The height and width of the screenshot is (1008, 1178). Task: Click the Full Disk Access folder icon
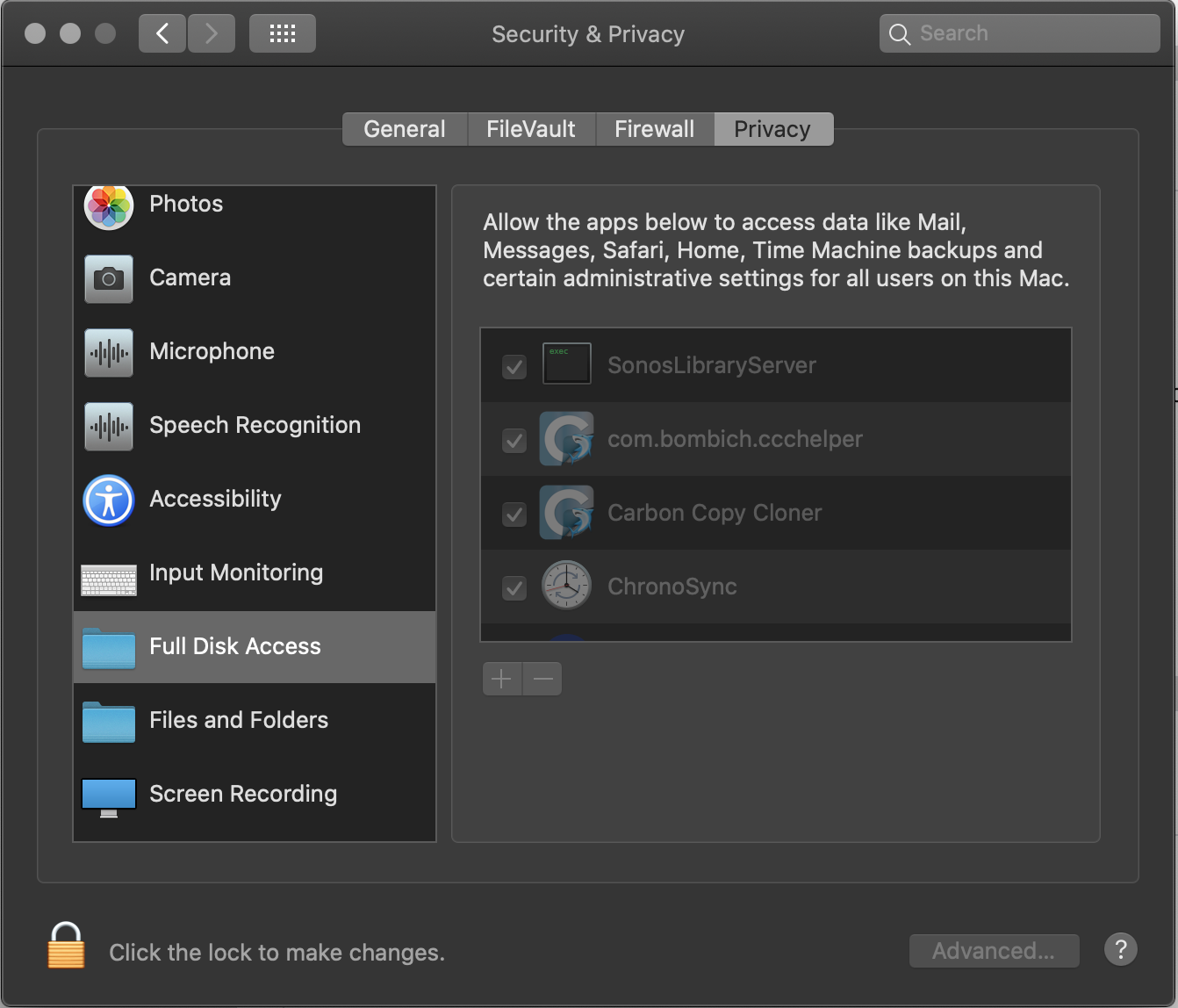tap(109, 649)
